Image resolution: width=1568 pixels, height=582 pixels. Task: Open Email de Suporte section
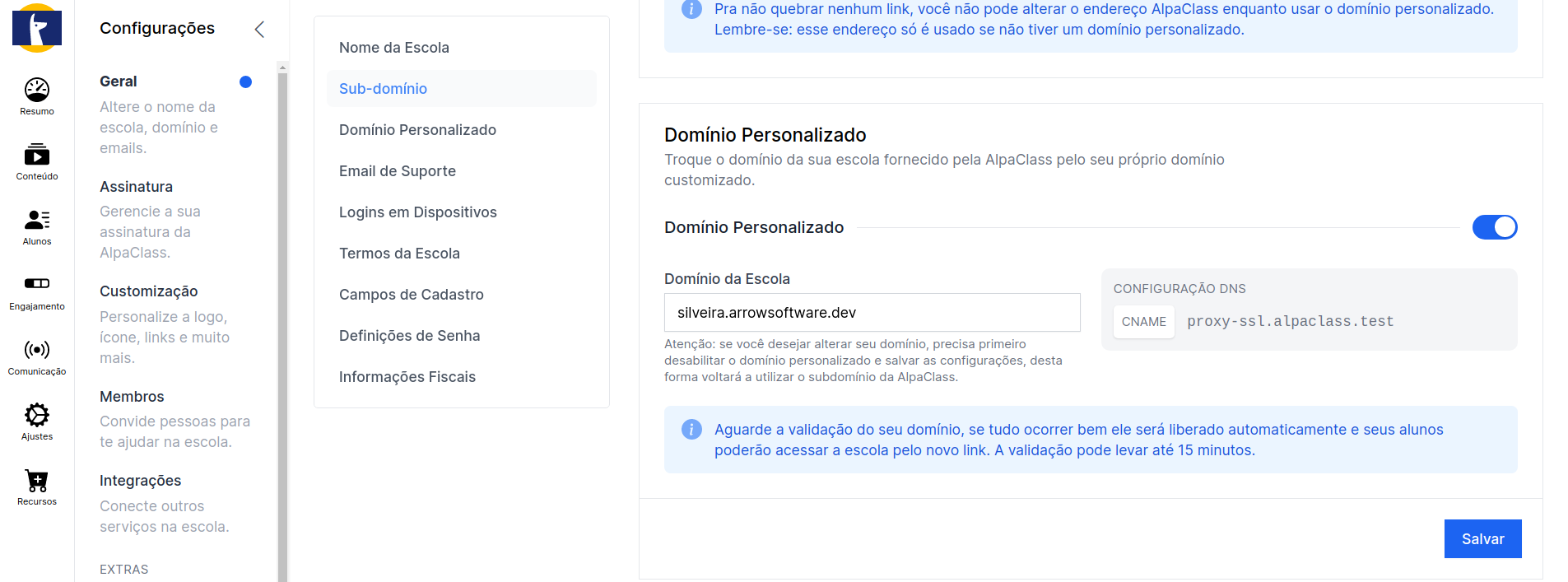(398, 171)
